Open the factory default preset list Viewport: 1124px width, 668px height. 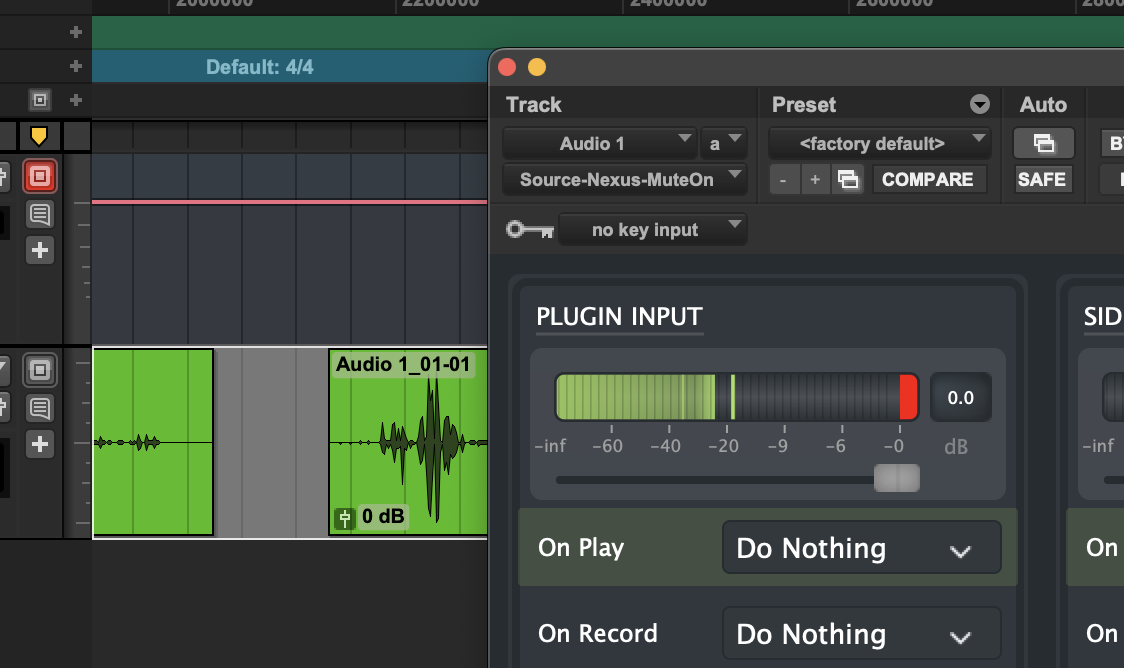(x=879, y=143)
